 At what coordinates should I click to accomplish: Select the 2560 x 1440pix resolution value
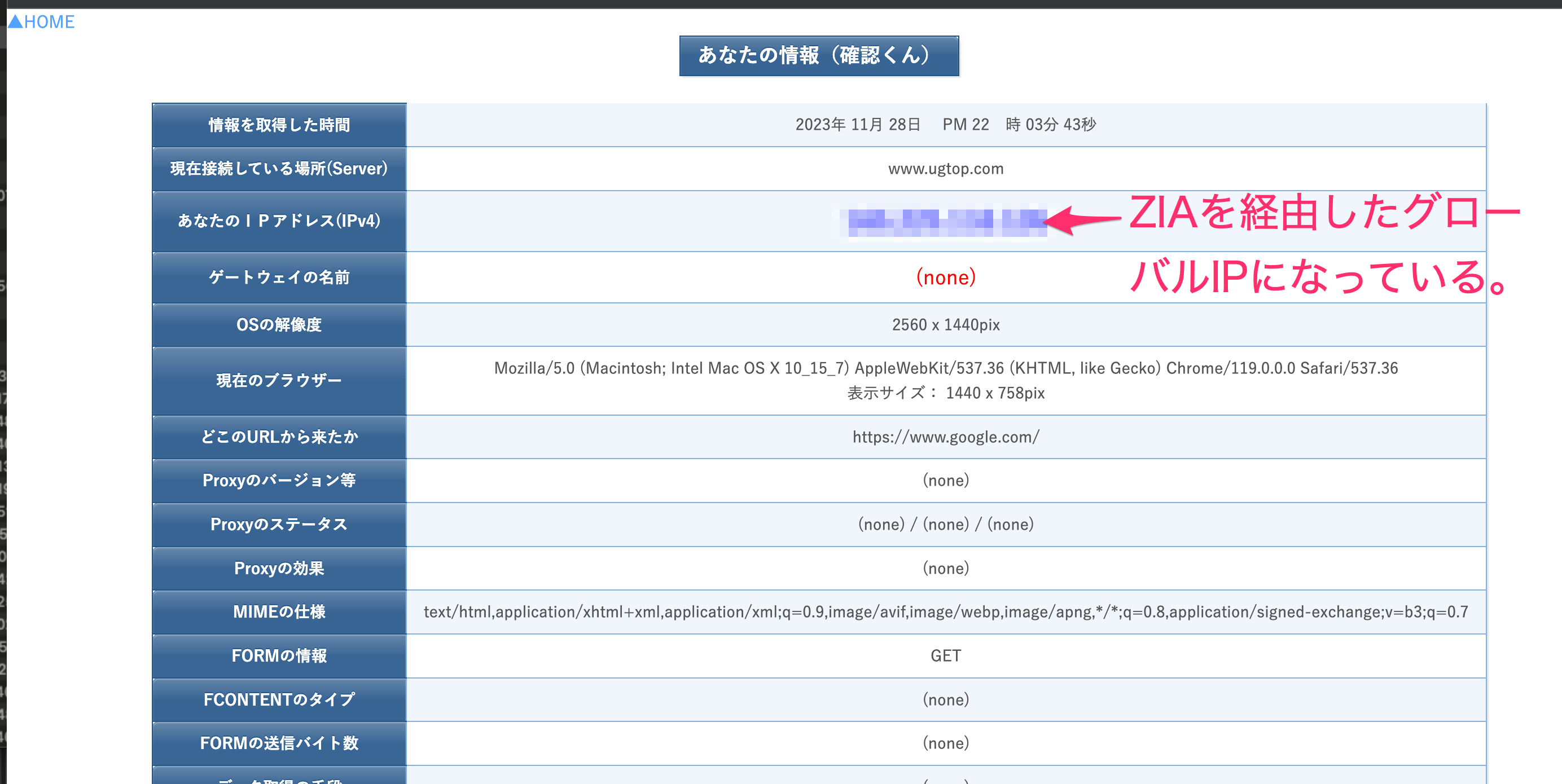pyautogui.click(x=946, y=325)
